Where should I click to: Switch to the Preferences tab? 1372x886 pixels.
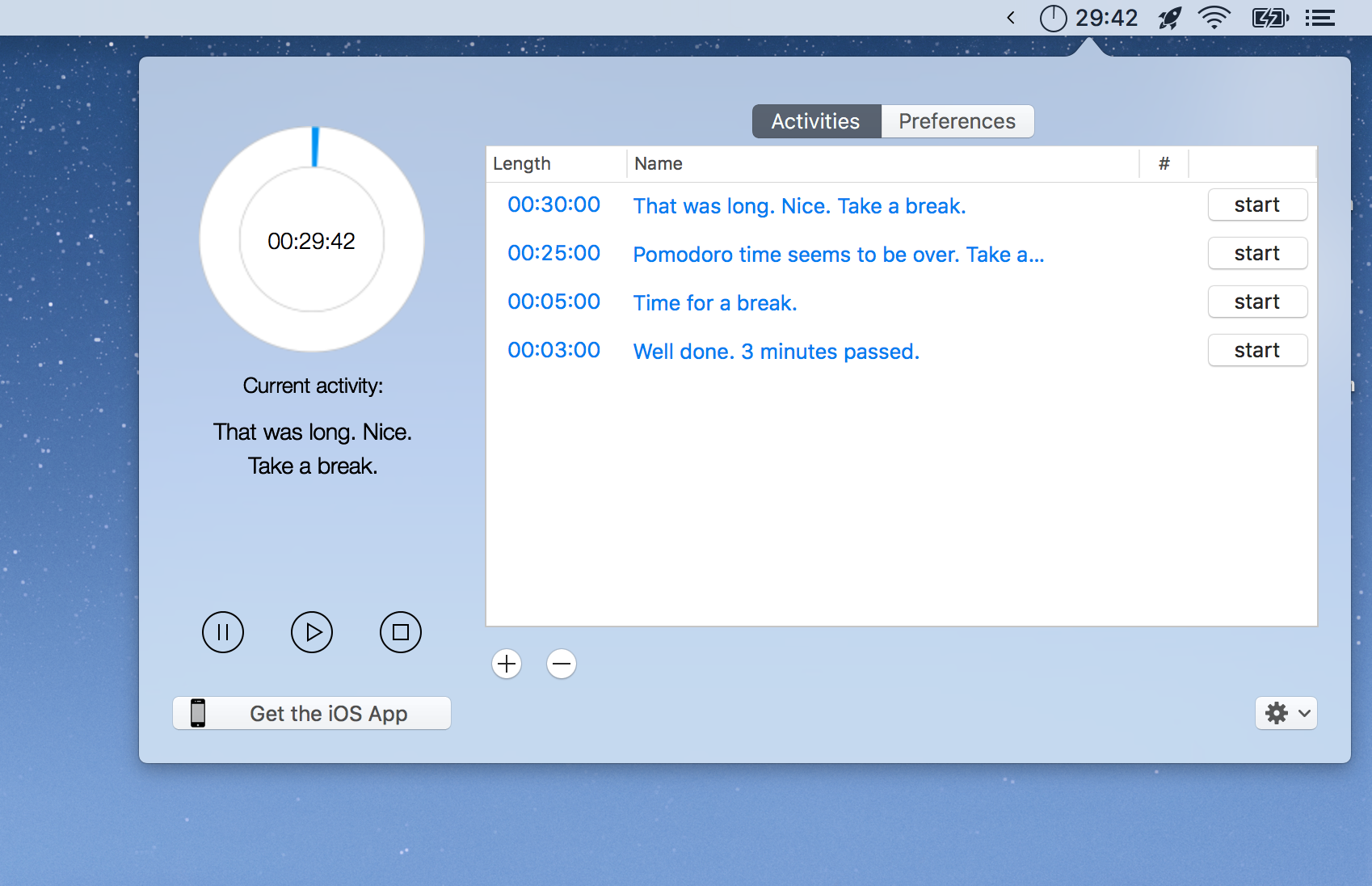957,121
